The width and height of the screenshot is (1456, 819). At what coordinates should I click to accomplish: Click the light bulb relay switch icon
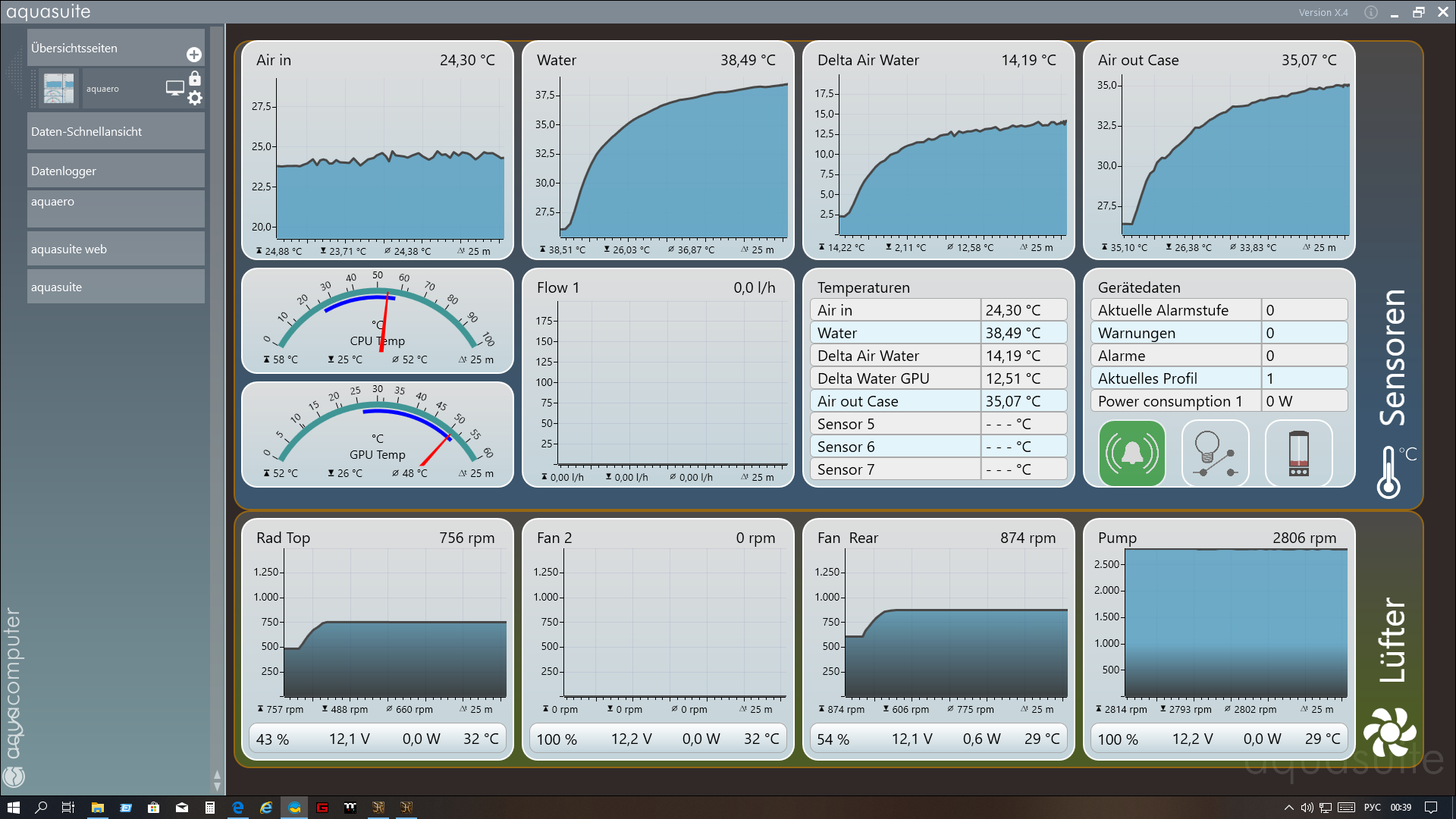coord(1215,453)
